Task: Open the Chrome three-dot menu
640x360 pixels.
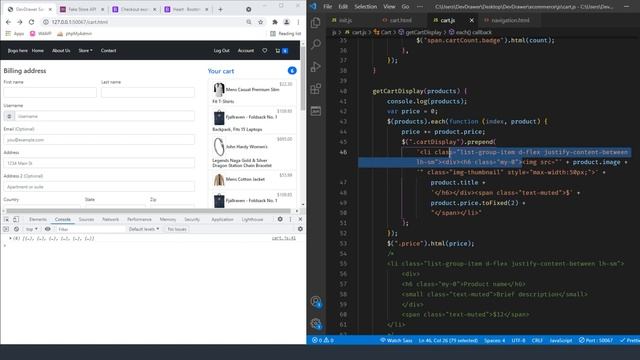Action: pyautogui.click(x=298, y=22)
